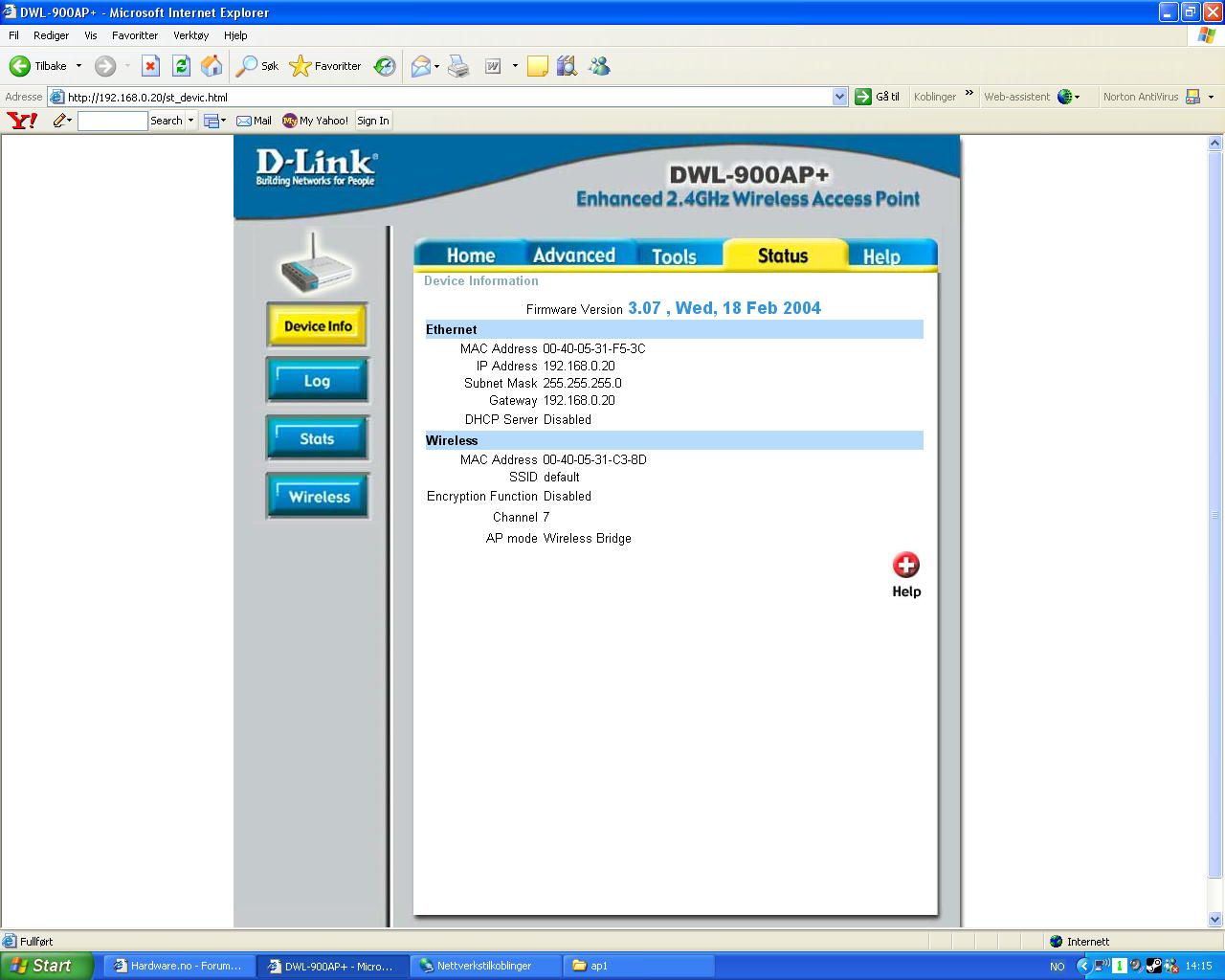The image size is (1225, 980).
Task: Click the Tilbake back arrow button
Action: pos(38,66)
